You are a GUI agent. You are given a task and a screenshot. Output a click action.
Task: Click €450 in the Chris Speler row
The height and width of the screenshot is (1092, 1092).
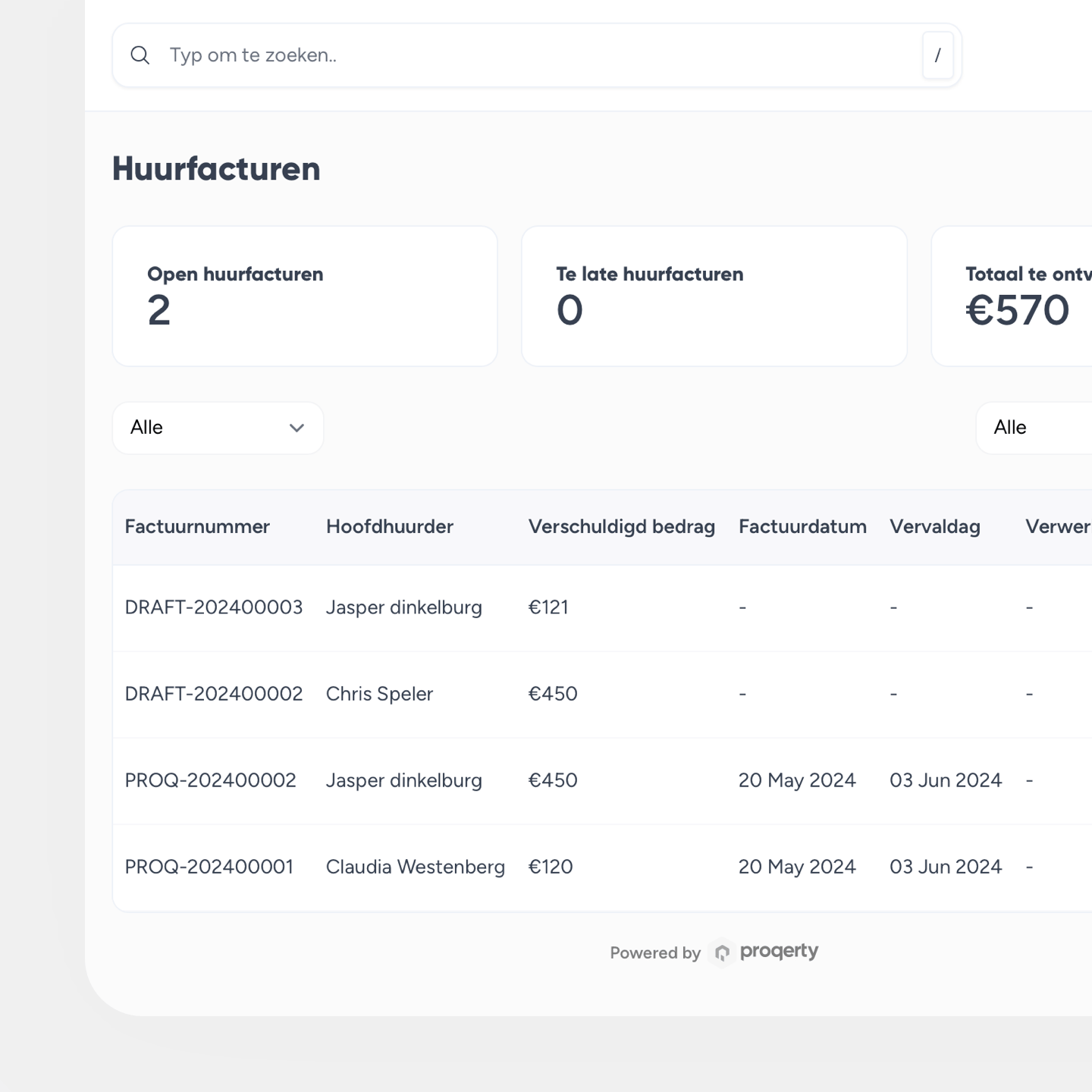(x=553, y=694)
